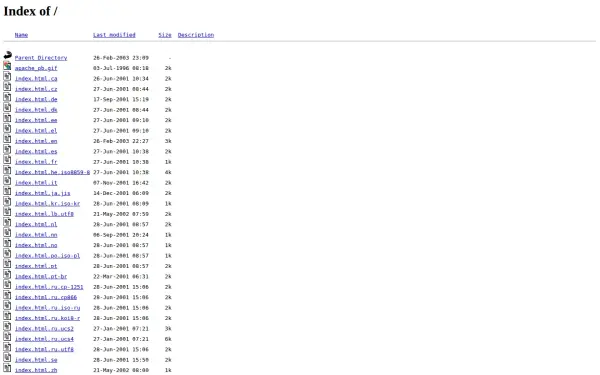
Task: Open the index.html.ru.koi8-r link
Action: (47, 318)
